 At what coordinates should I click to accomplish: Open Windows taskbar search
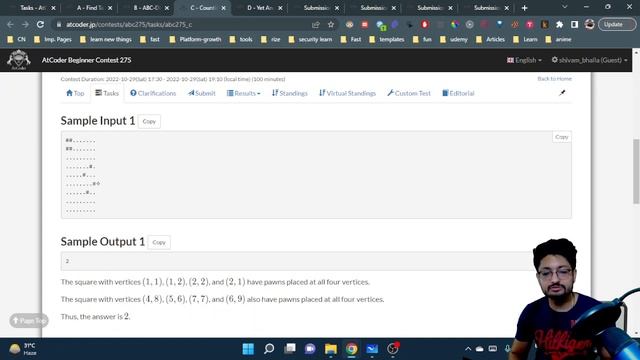click(x=269, y=349)
